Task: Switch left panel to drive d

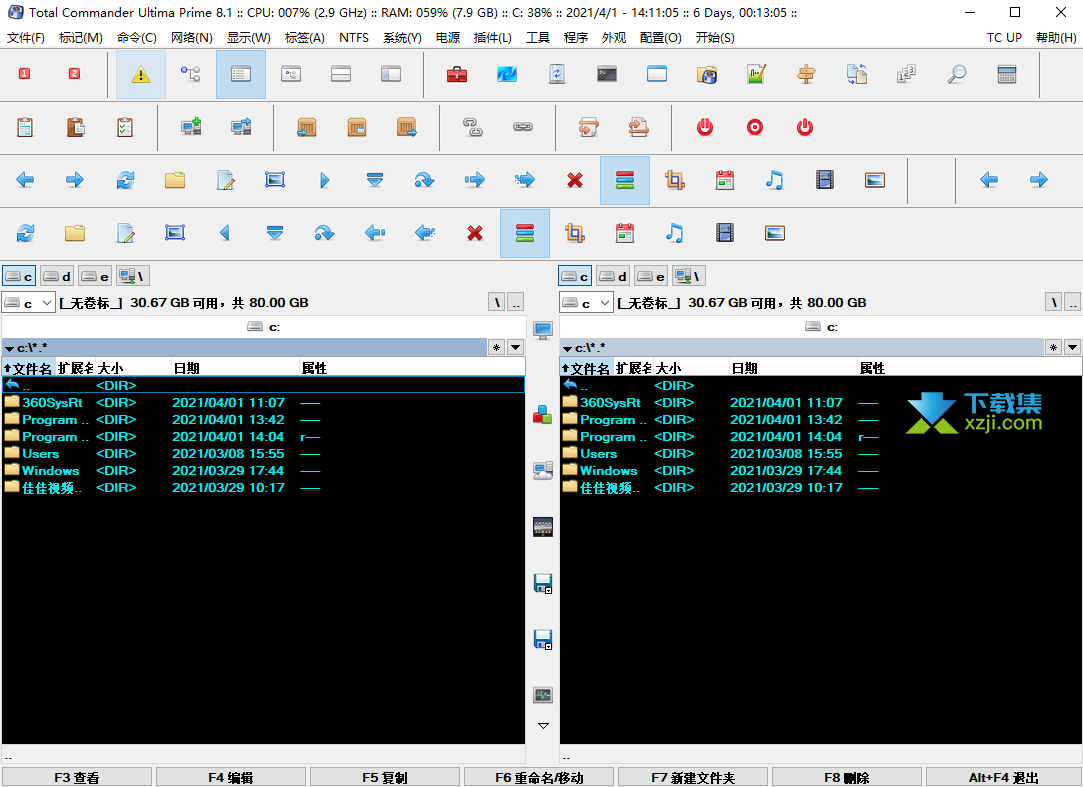Action: [57, 276]
